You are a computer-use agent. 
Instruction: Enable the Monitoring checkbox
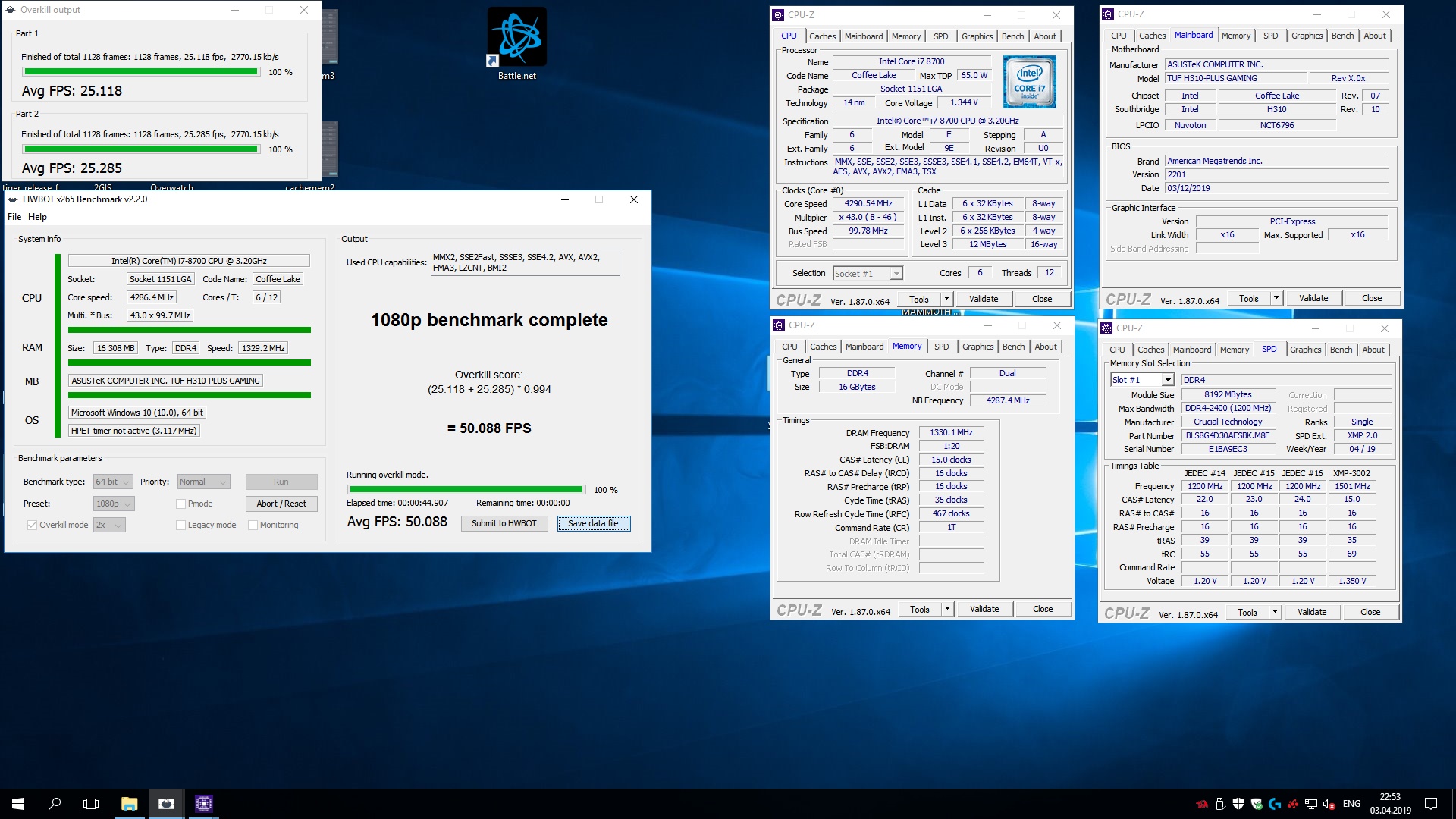(253, 525)
